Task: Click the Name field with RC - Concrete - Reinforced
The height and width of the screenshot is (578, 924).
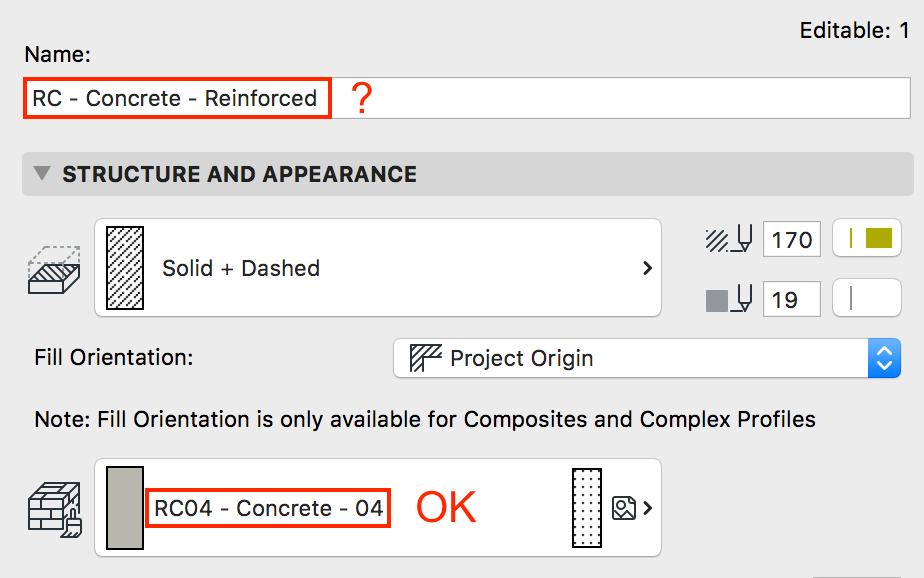Action: tap(468, 98)
